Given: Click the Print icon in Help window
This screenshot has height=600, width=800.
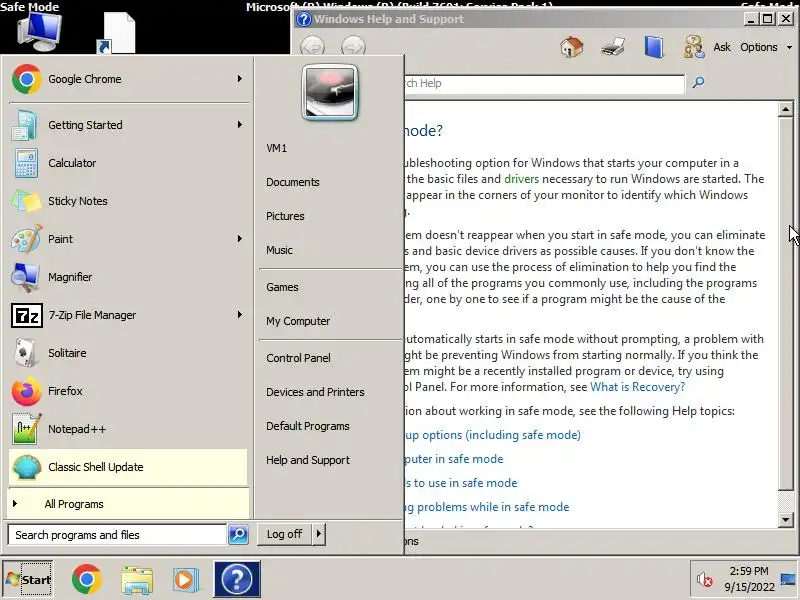Looking at the screenshot, I should click(x=613, y=47).
